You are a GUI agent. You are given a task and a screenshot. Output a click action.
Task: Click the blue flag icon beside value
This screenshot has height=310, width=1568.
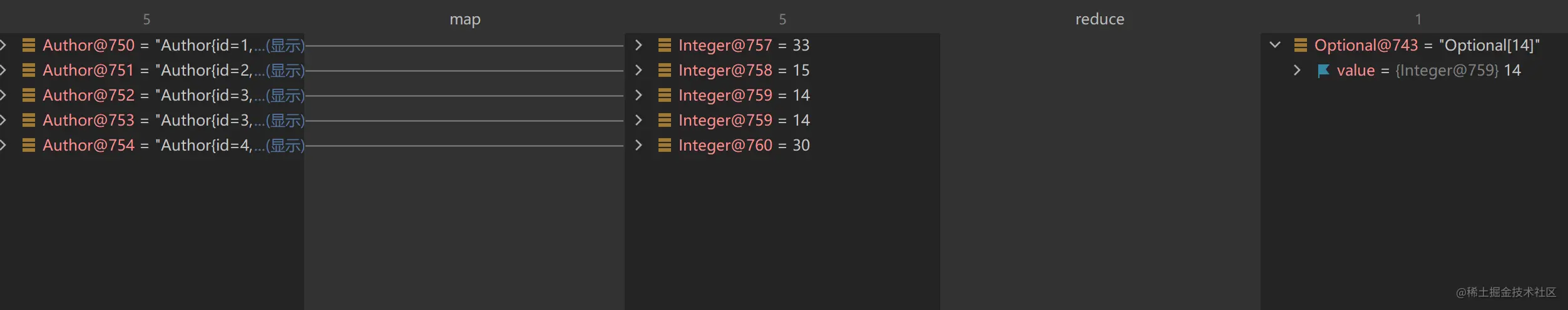[x=1323, y=71]
